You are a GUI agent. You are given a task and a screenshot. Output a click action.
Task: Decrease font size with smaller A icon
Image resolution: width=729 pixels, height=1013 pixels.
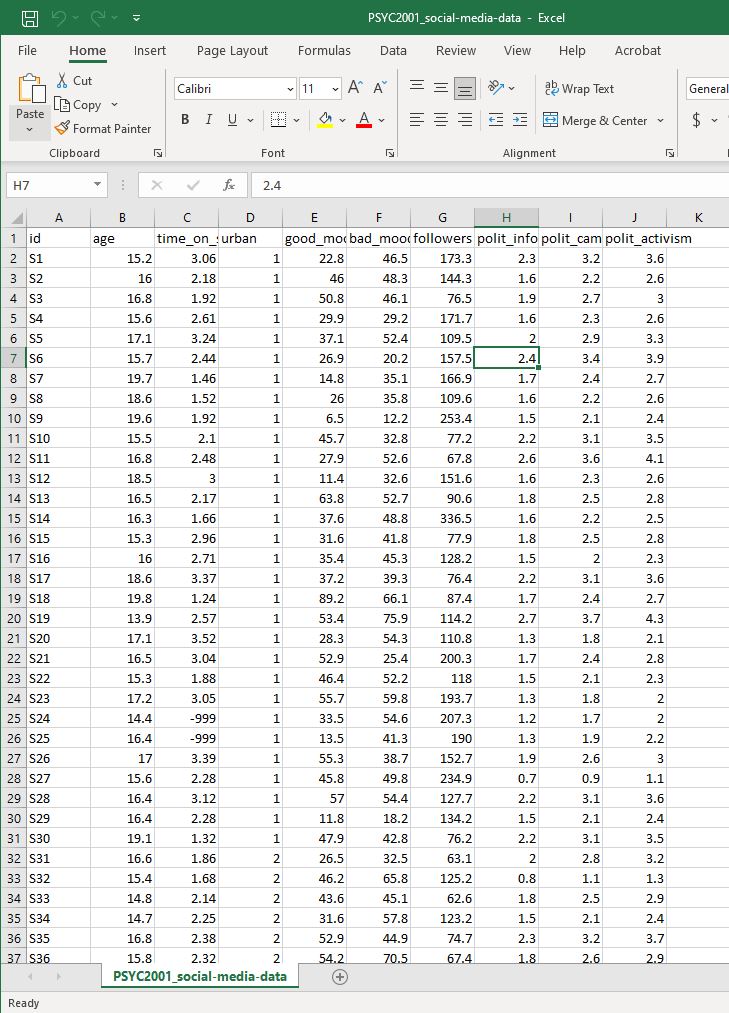tap(379, 88)
